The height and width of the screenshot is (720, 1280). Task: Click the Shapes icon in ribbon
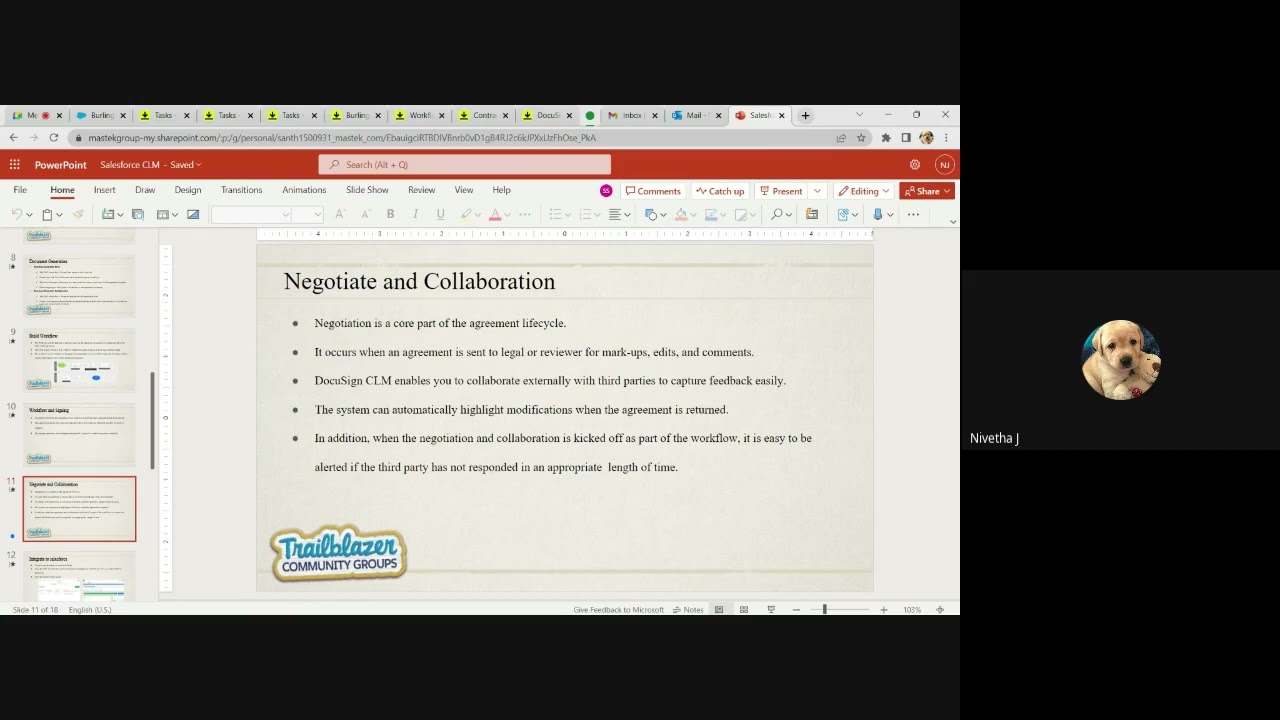(x=651, y=214)
